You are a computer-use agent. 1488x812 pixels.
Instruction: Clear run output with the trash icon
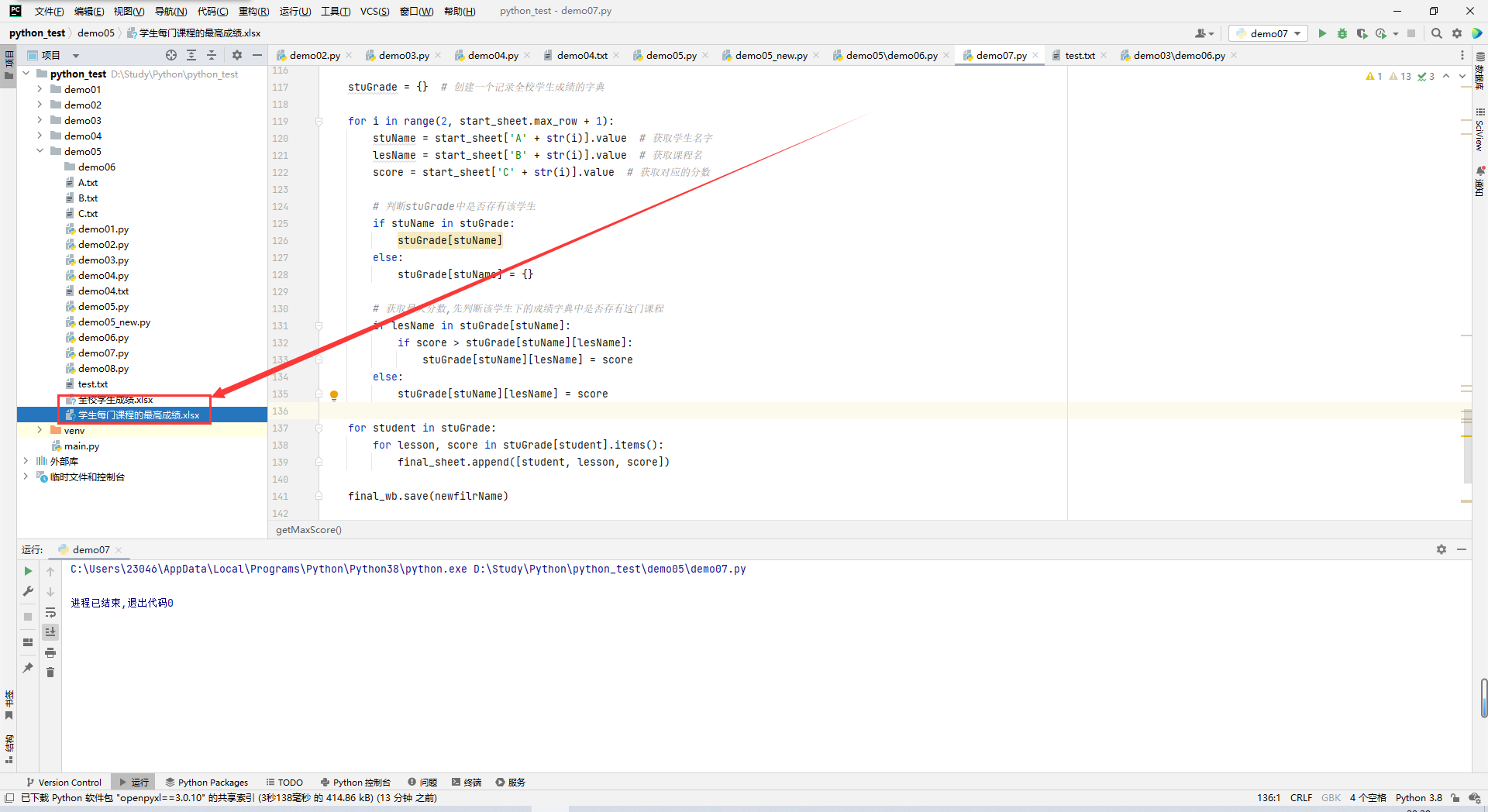pos(50,673)
